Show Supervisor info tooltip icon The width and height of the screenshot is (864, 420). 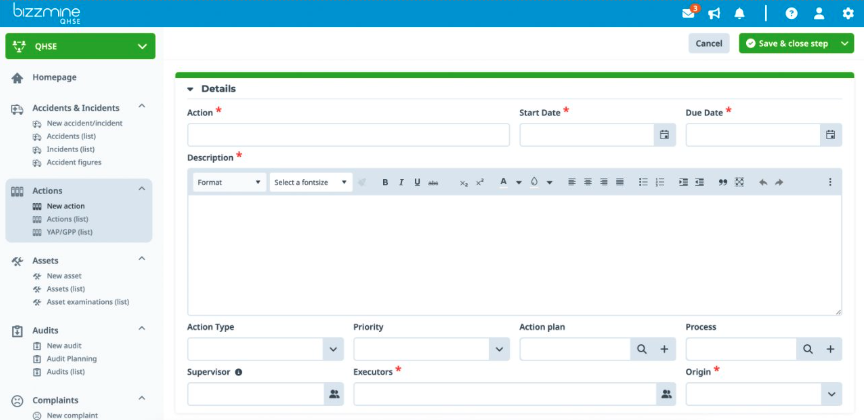click(x=239, y=372)
